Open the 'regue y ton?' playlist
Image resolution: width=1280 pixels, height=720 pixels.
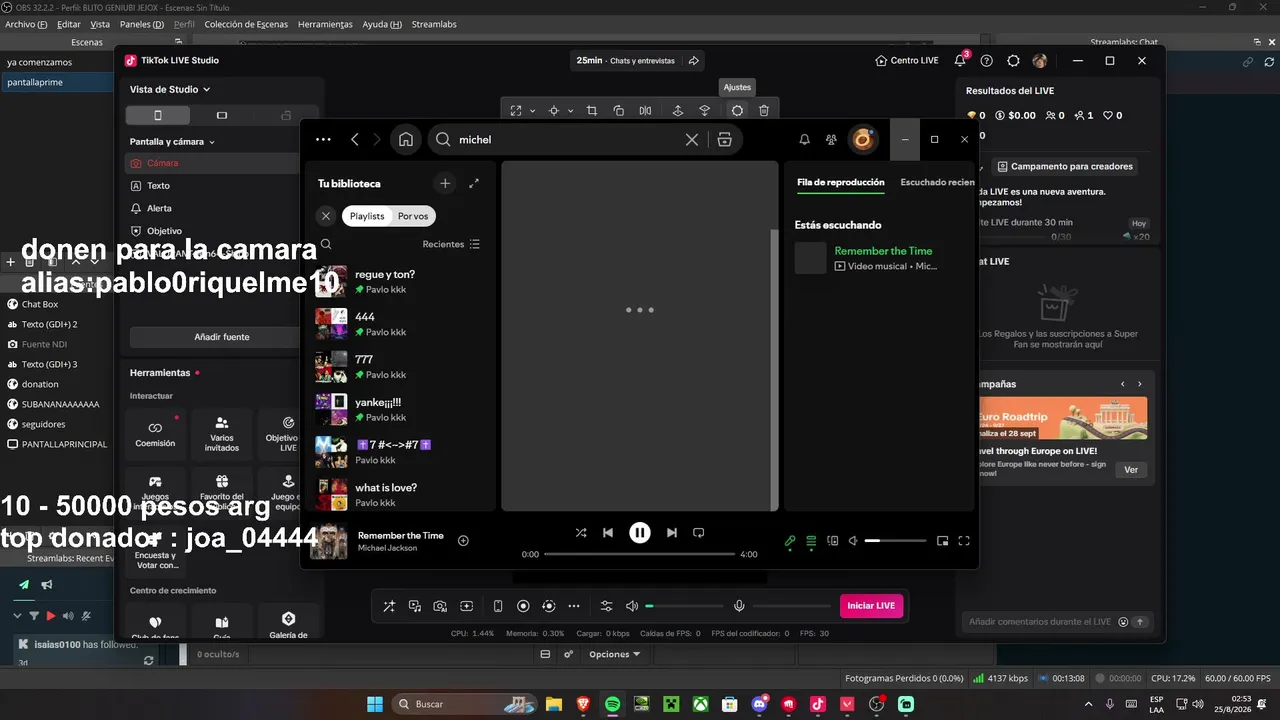point(400,281)
